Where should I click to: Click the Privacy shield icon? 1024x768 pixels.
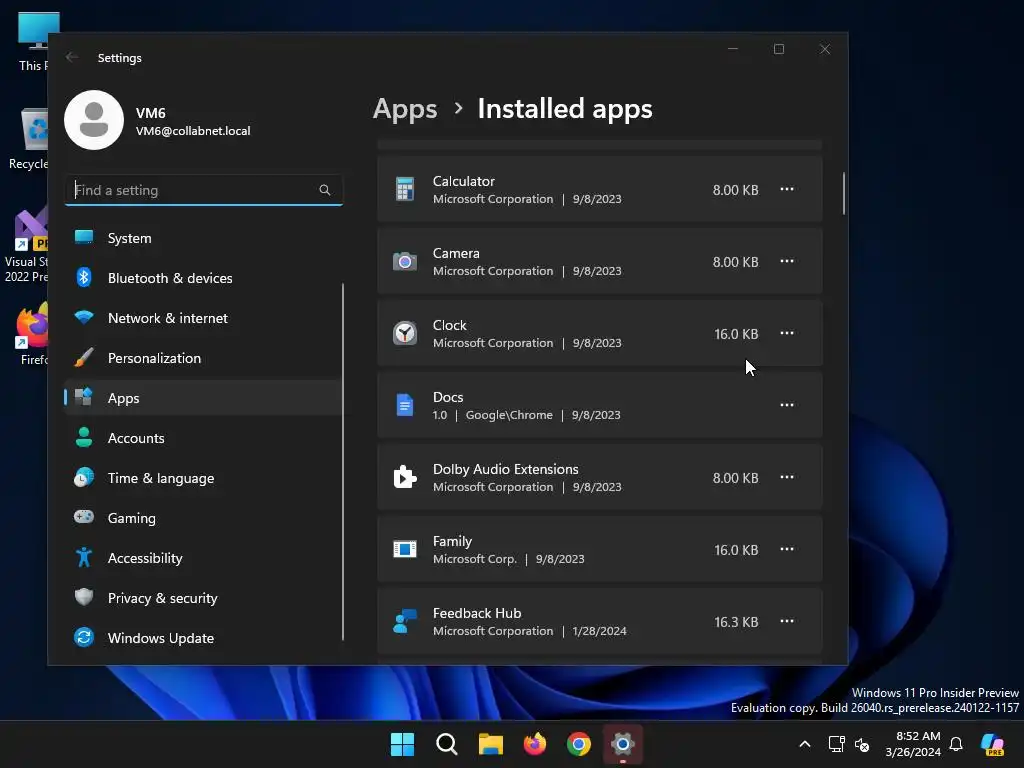84,597
